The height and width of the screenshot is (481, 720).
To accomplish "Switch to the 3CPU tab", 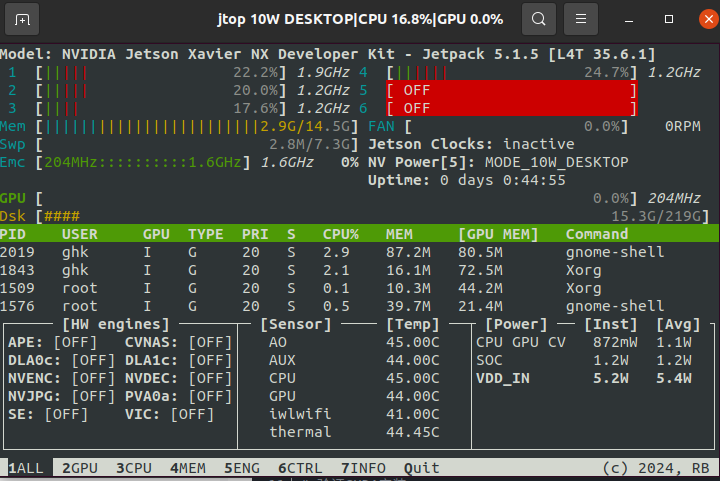I will pos(134,468).
